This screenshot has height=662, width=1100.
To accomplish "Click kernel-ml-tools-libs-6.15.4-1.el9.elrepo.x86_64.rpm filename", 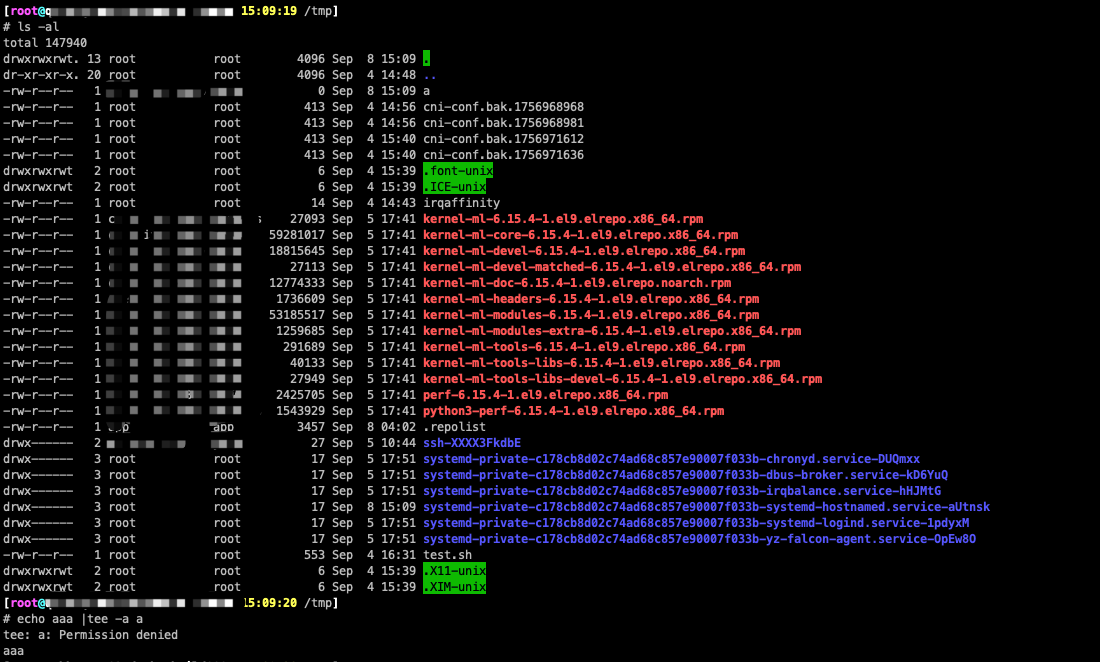I will (601, 363).
